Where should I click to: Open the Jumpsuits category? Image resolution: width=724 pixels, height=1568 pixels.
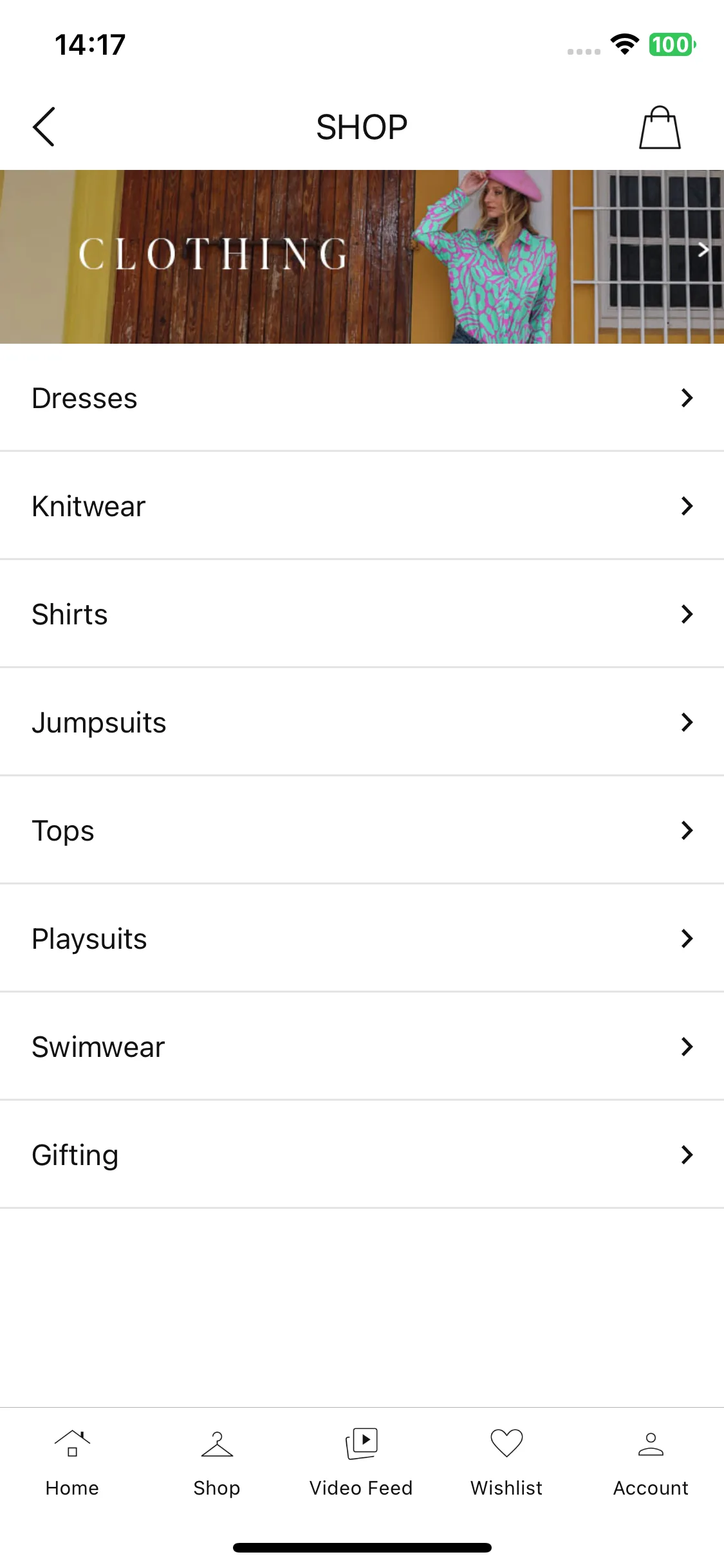pyautogui.click(x=362, y=722)
